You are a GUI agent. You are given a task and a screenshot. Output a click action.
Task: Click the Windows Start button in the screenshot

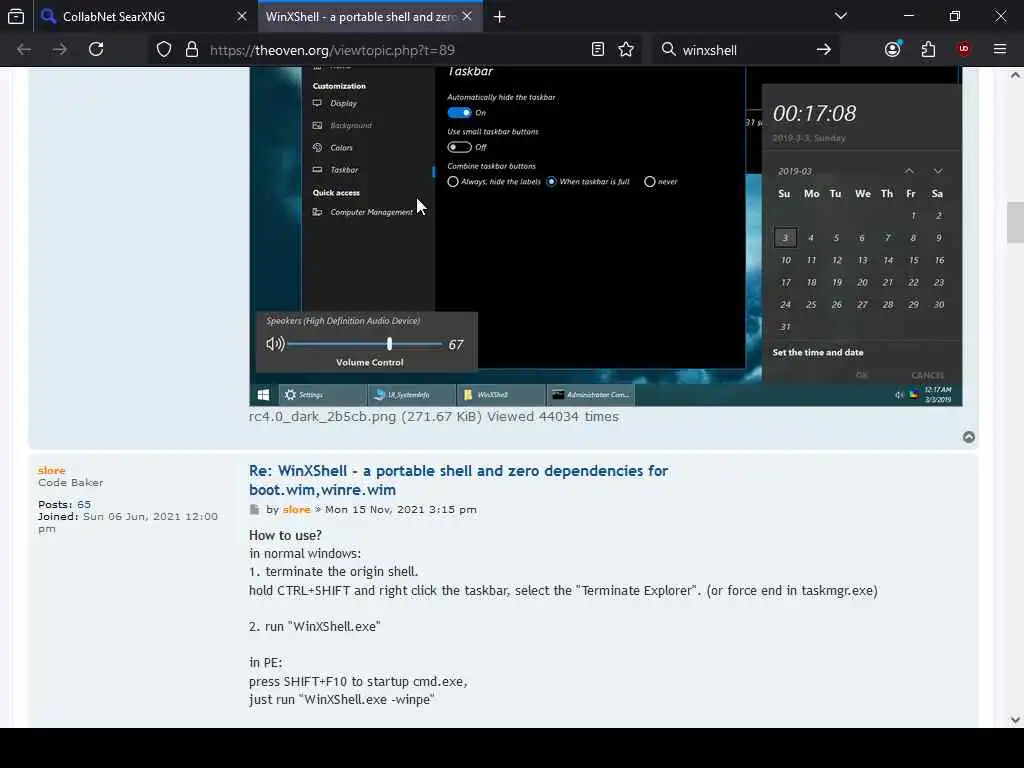[263, 394]
